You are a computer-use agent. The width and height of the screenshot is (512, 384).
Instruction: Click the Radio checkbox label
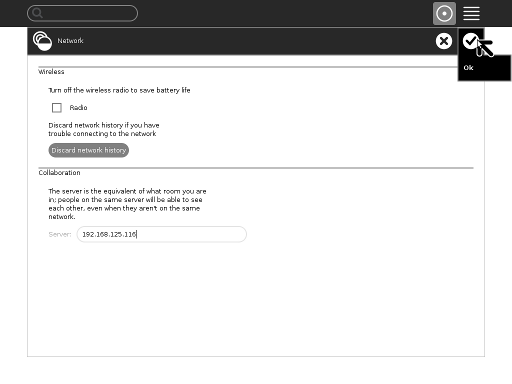pyautogui.click(x=78, y=108)
